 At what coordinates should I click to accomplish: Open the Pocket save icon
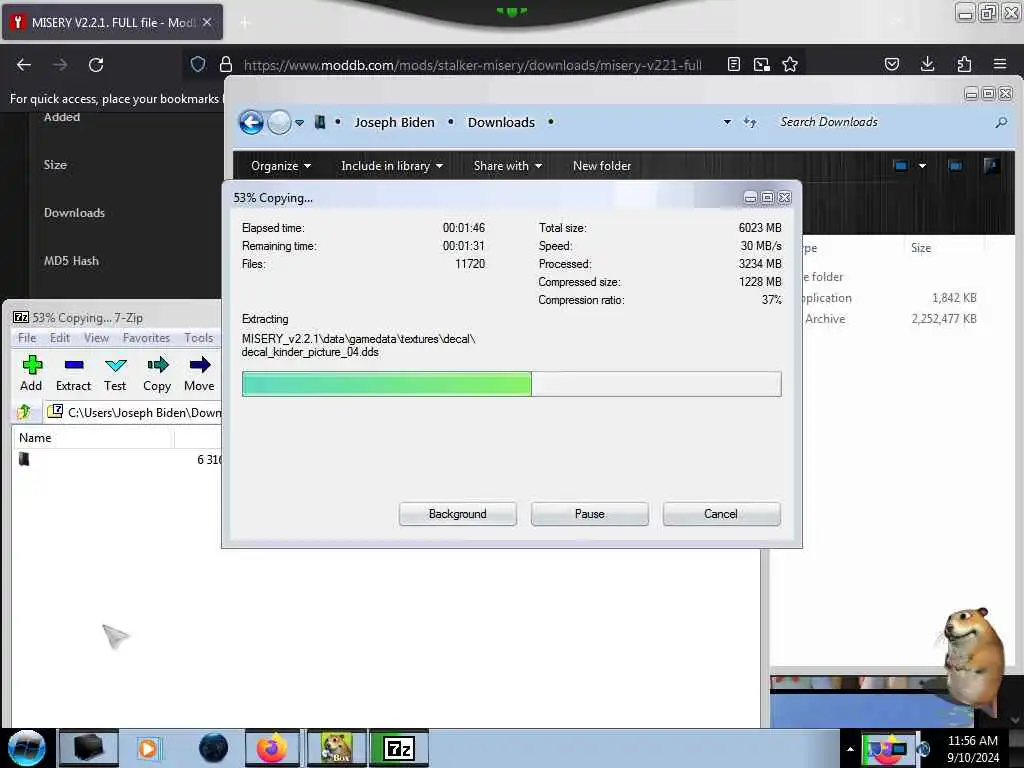point(892,64)
